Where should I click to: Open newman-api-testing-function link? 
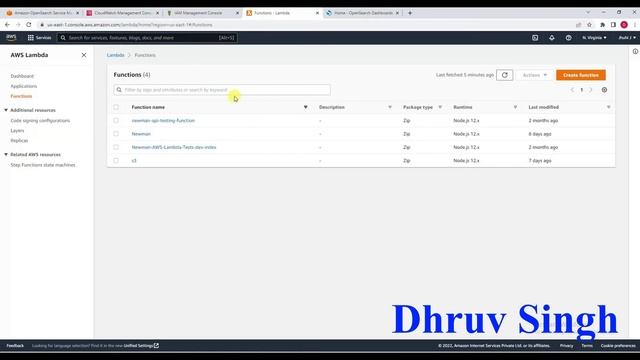pyautogui.click(x=163, y=121)
